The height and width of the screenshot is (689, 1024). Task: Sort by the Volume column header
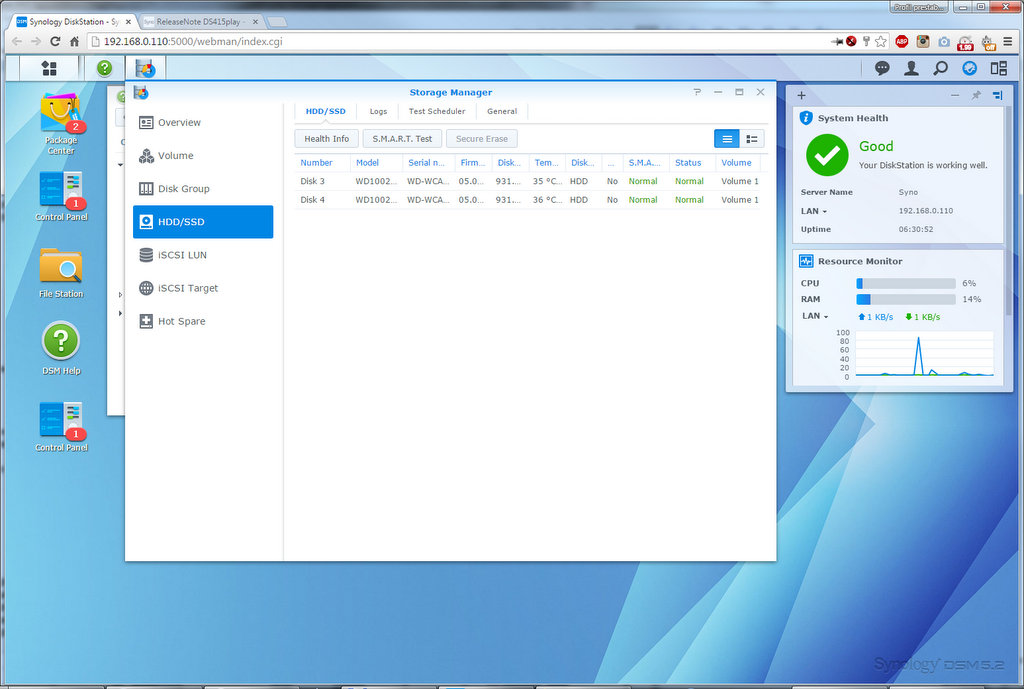click(738, 163)
